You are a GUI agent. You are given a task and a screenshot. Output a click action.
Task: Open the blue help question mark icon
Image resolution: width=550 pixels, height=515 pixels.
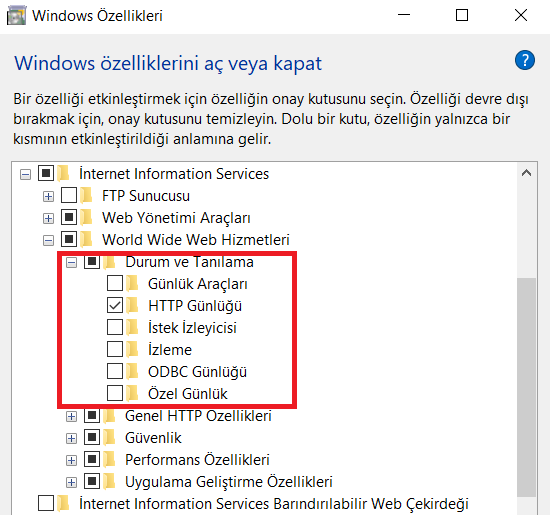click(x=525, y=60)
